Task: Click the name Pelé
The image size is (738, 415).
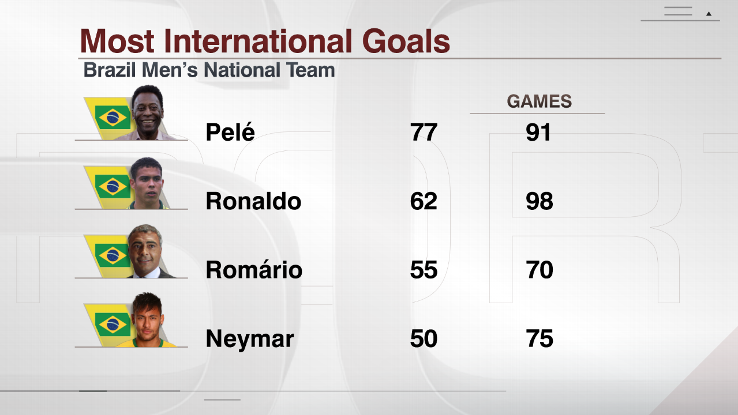Action: (230, 132)
